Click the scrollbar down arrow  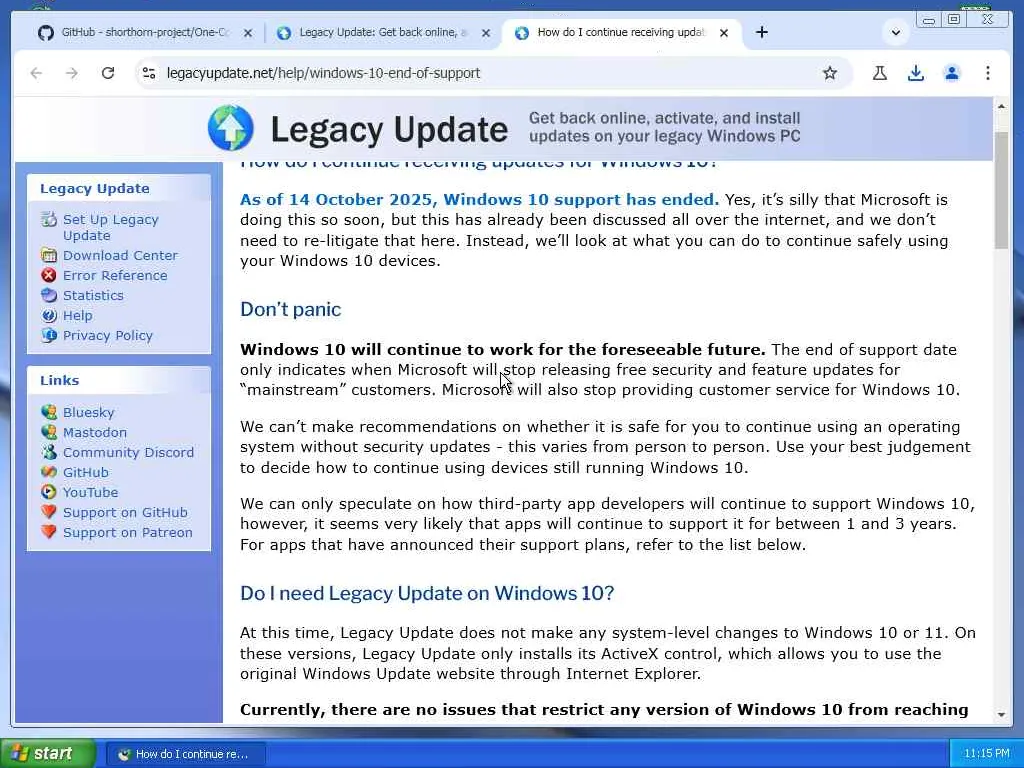click(1001, 715)
